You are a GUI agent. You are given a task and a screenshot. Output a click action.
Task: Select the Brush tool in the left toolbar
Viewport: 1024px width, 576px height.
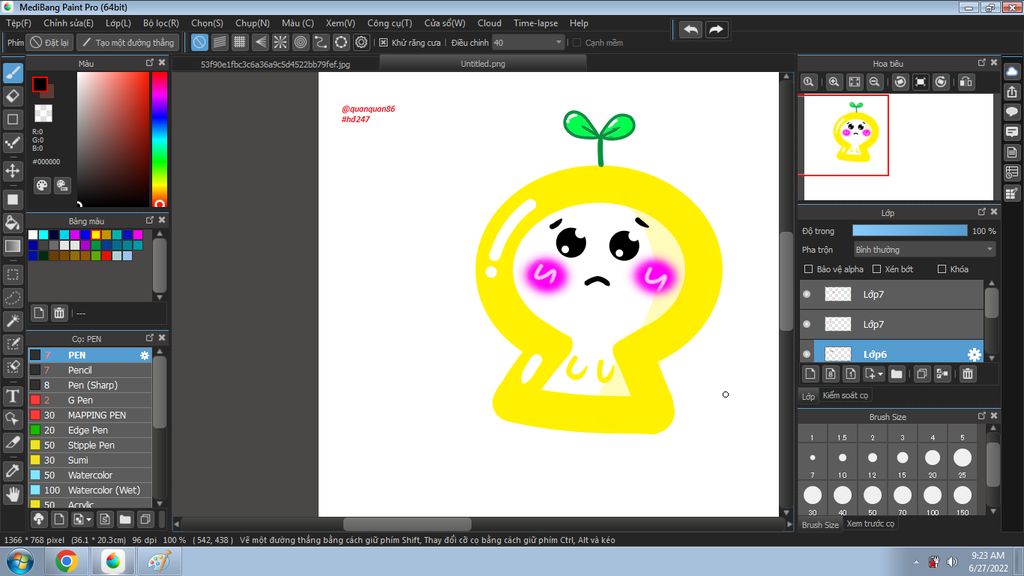point(13,72)
